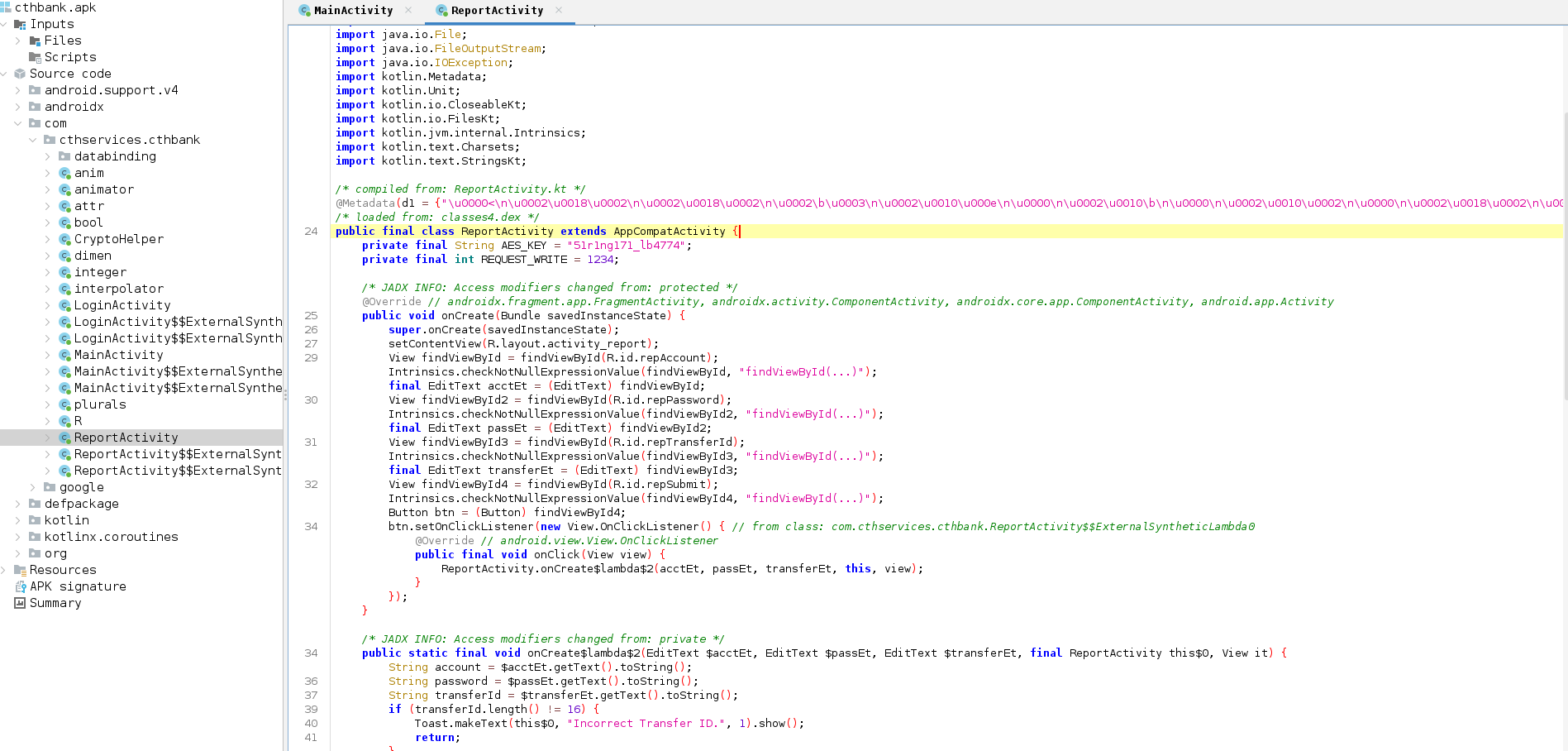Select the ReportActivity editor tab

[x=497, y=11]
